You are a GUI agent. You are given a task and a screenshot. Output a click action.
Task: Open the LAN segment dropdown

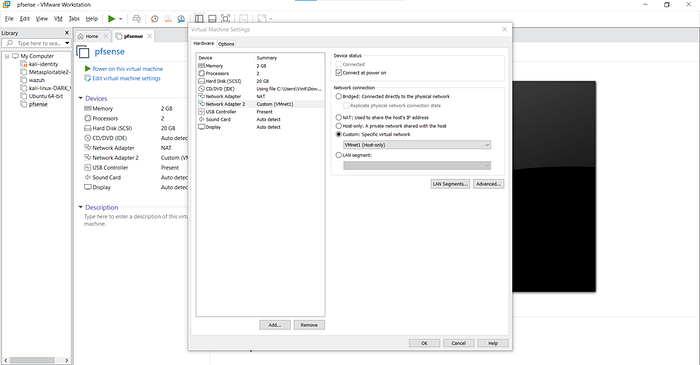click(x=417, y=166)
